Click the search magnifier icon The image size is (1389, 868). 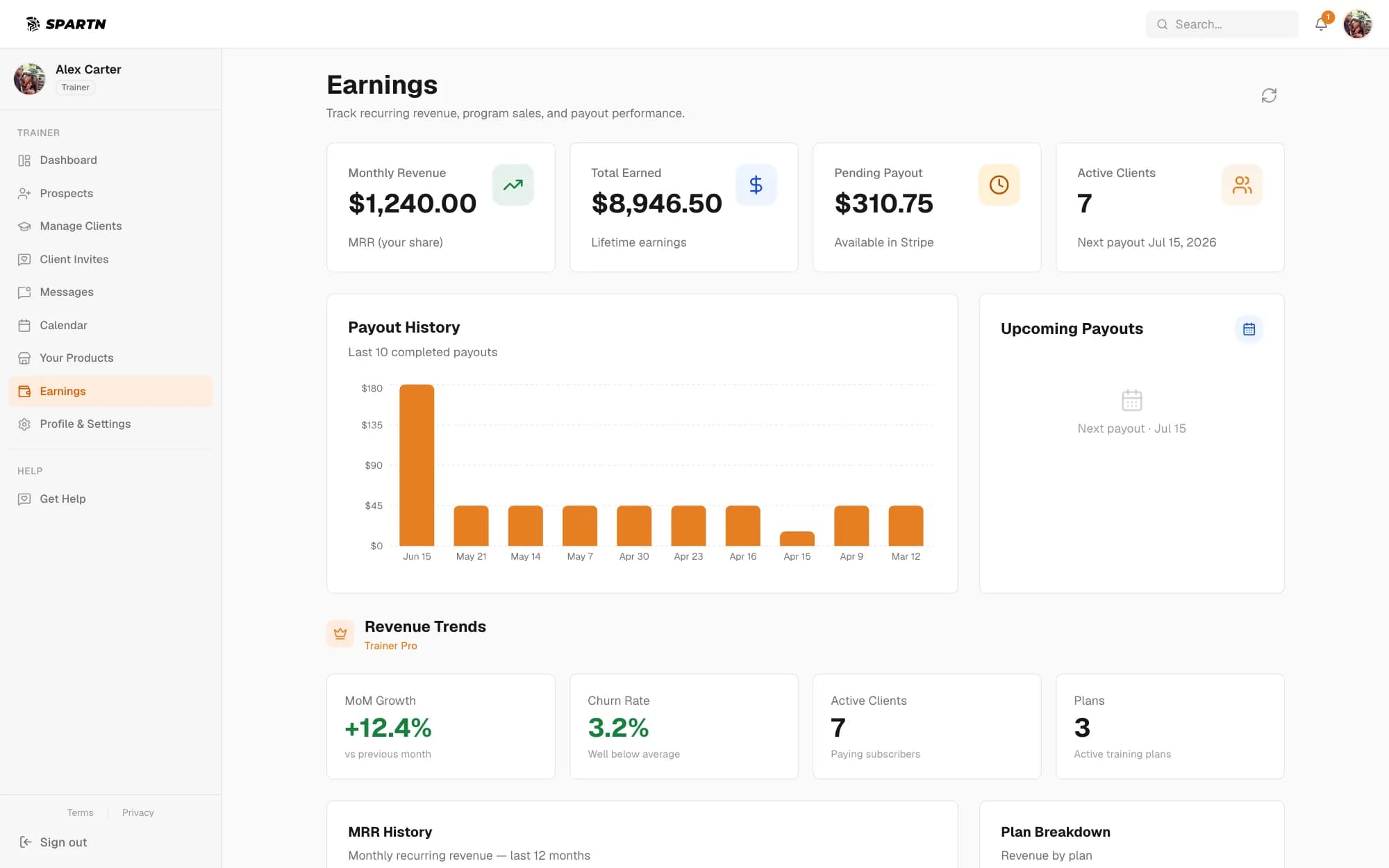pyautogui.click(x=1162, y=24)
